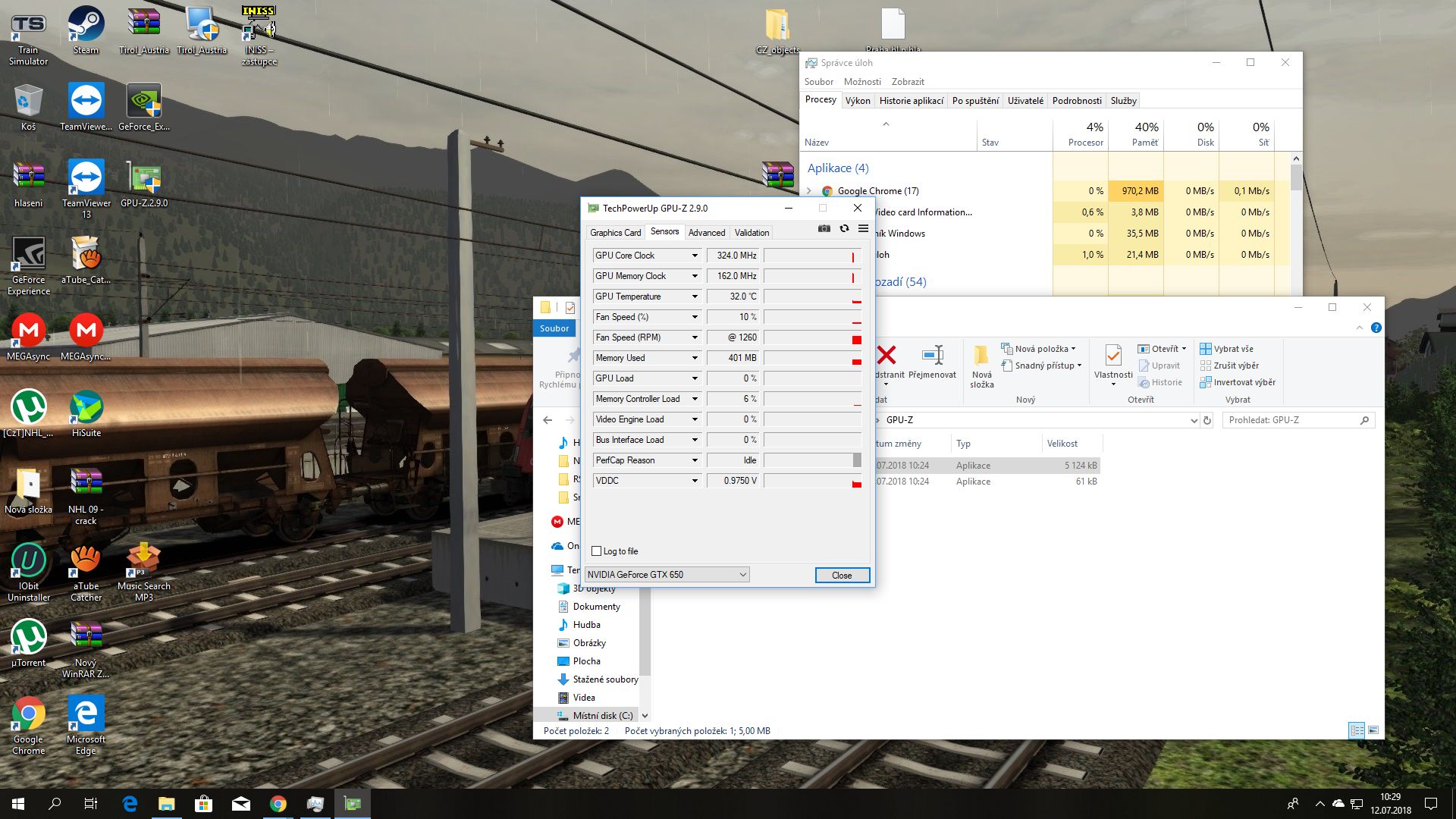The height and width of the screenshot is (819, 1456).
Task: Select IObit Uninstaller desktop icon
Action: [x=28, y=572]
